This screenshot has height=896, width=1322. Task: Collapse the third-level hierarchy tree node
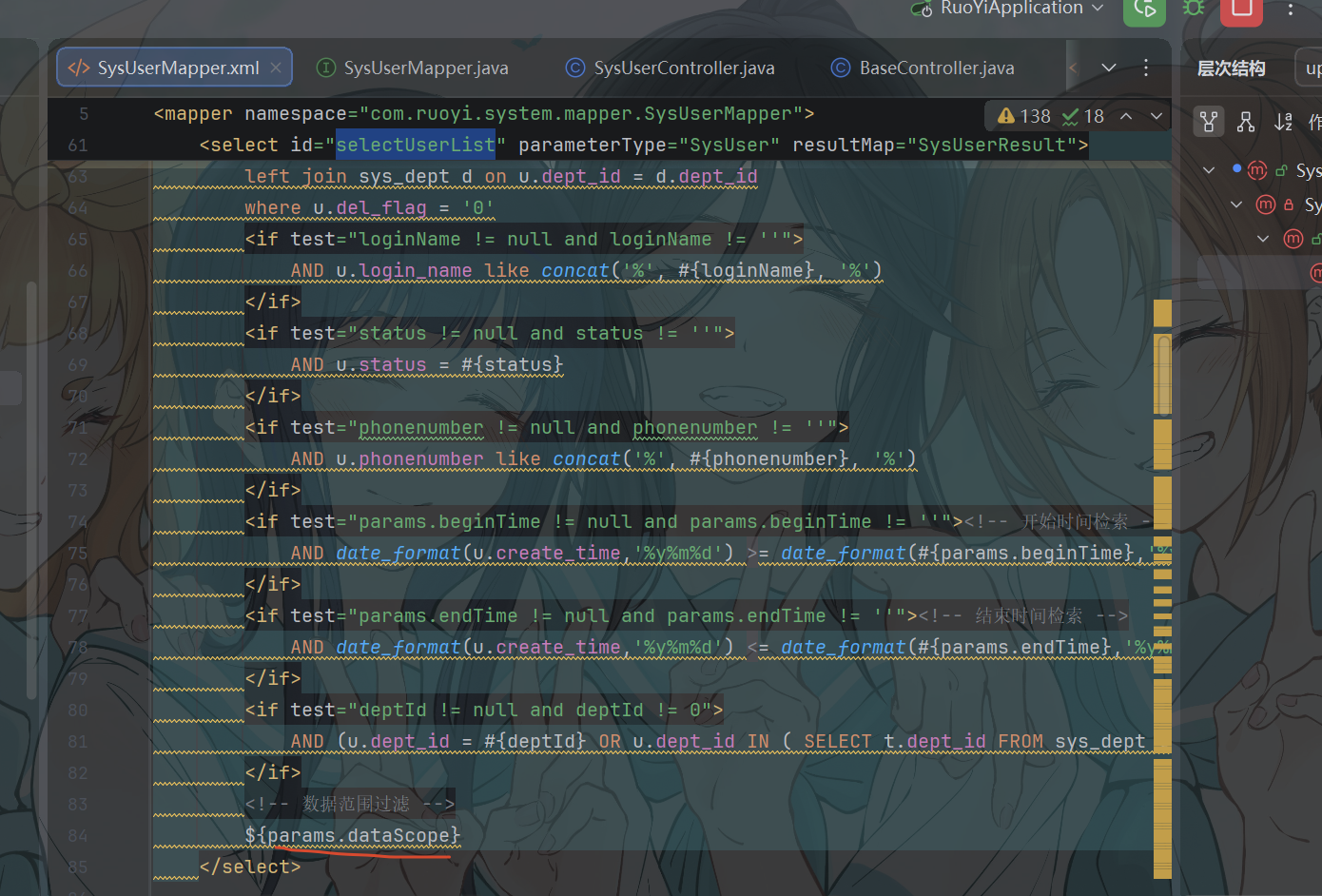click(x=1263, y=239)
